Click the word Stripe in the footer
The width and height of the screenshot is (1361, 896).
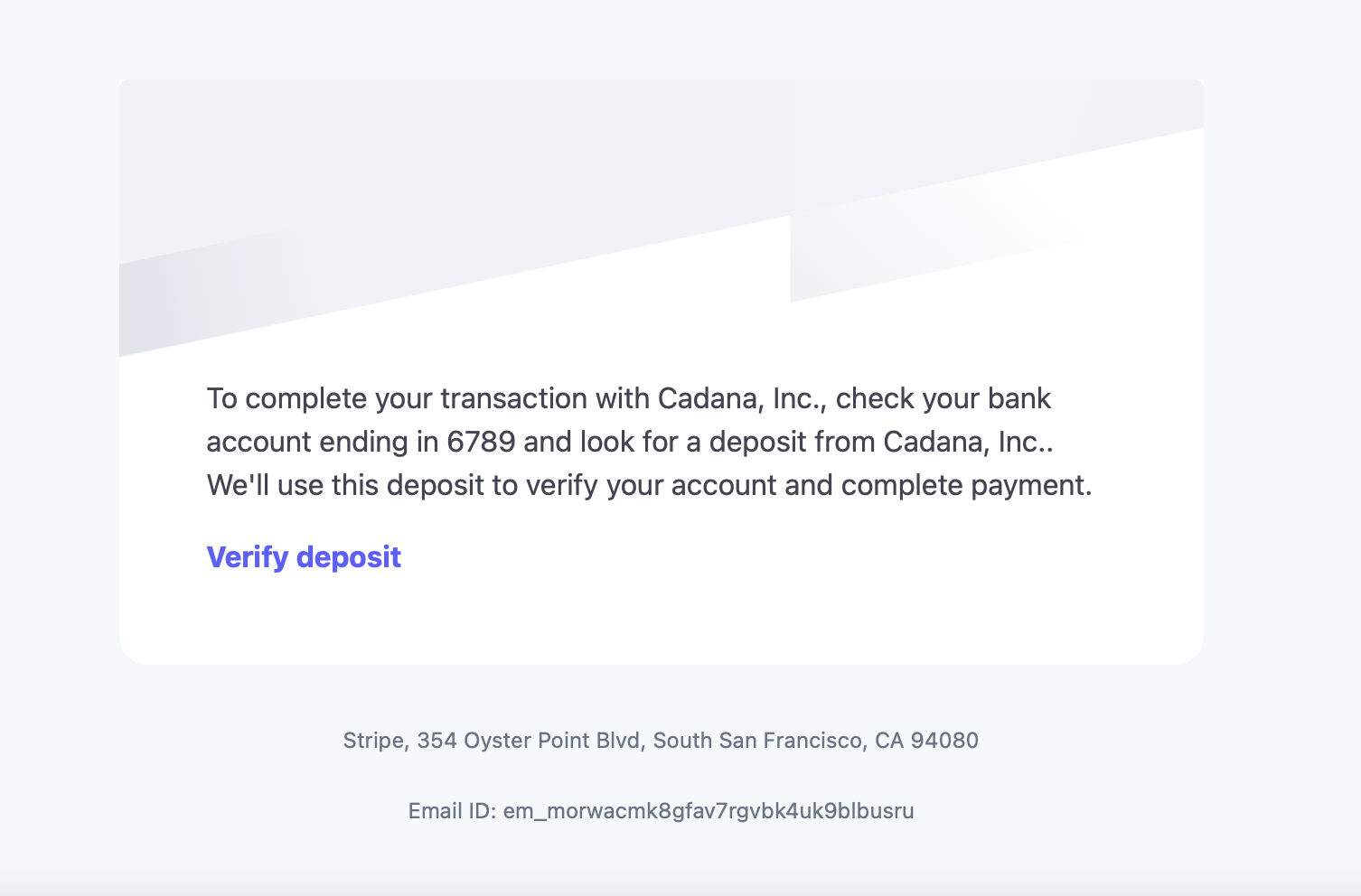[374, 741]
